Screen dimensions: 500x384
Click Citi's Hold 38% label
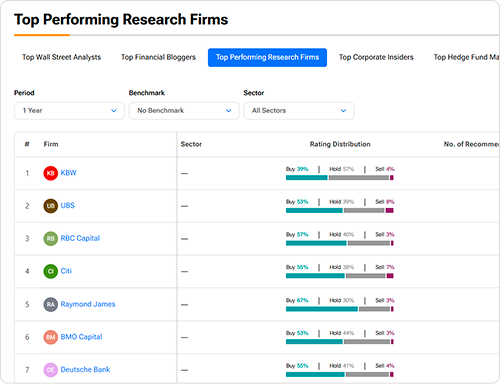(x=342, y=267)
